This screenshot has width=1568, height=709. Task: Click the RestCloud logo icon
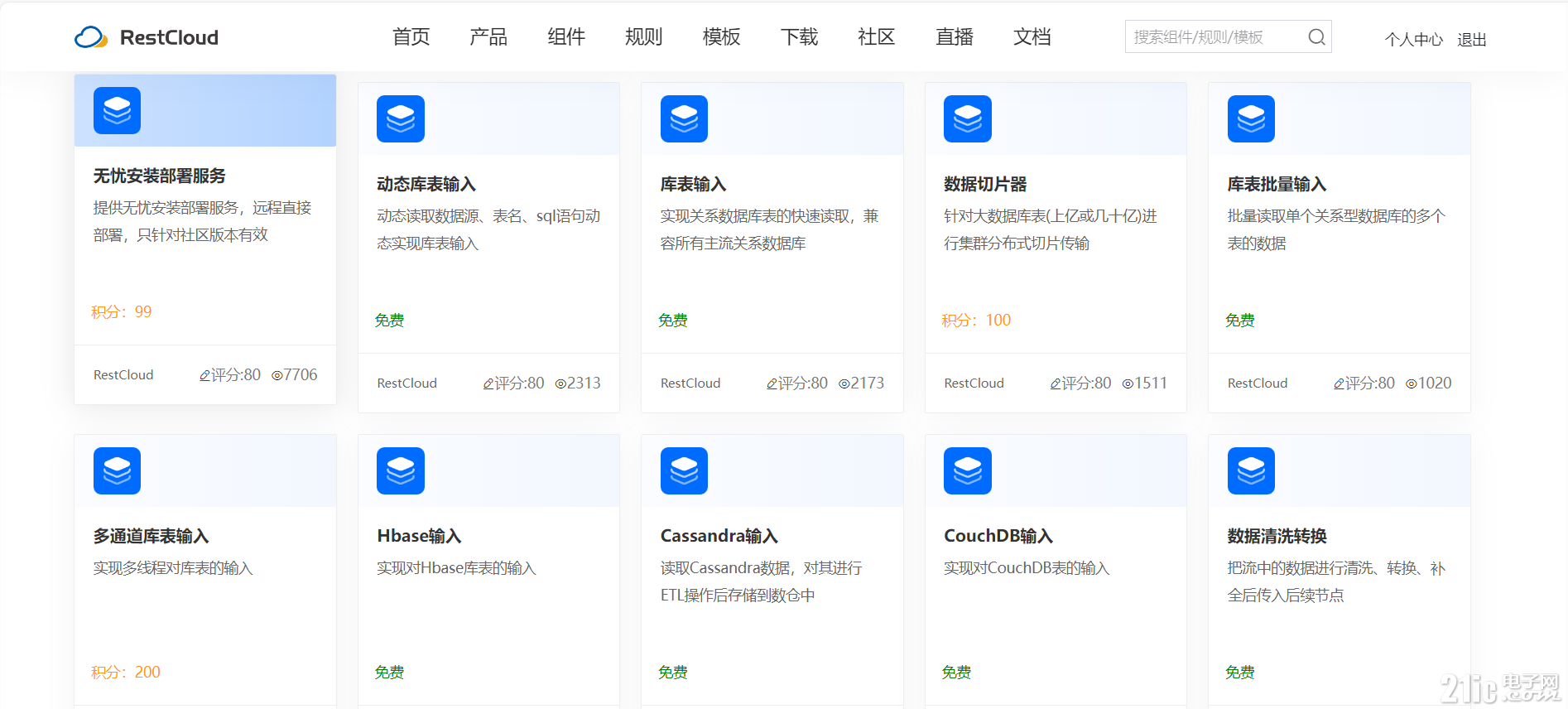[x=91, y=37]
